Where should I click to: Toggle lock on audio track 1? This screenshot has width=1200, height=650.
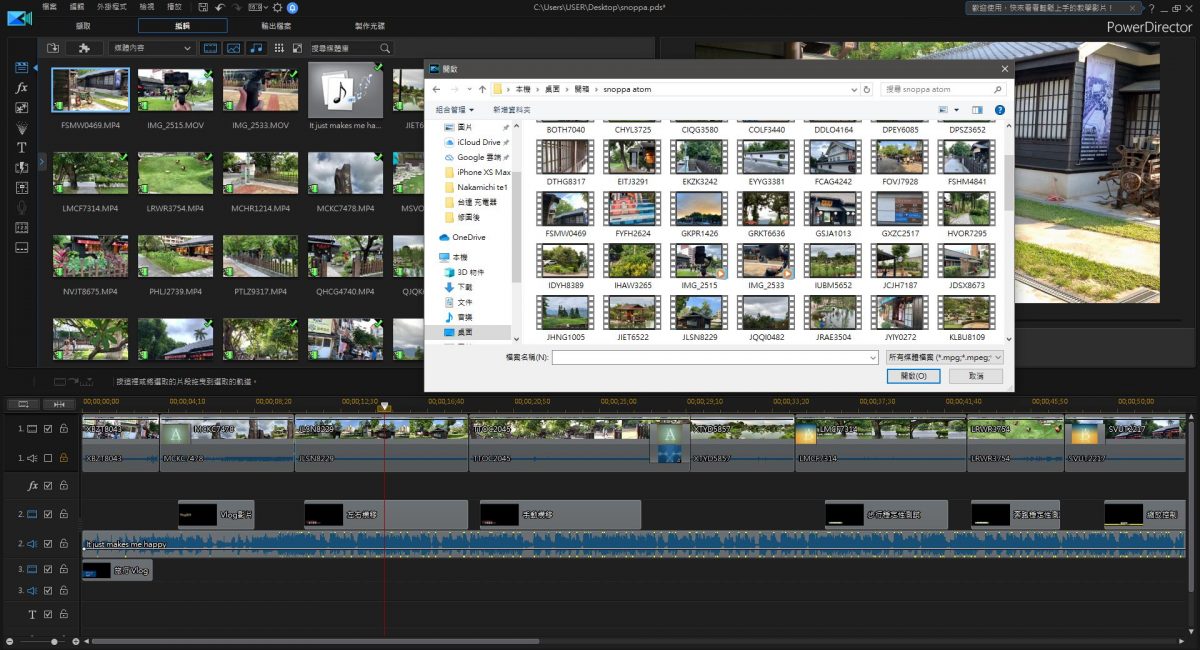(x=63, y=458)
